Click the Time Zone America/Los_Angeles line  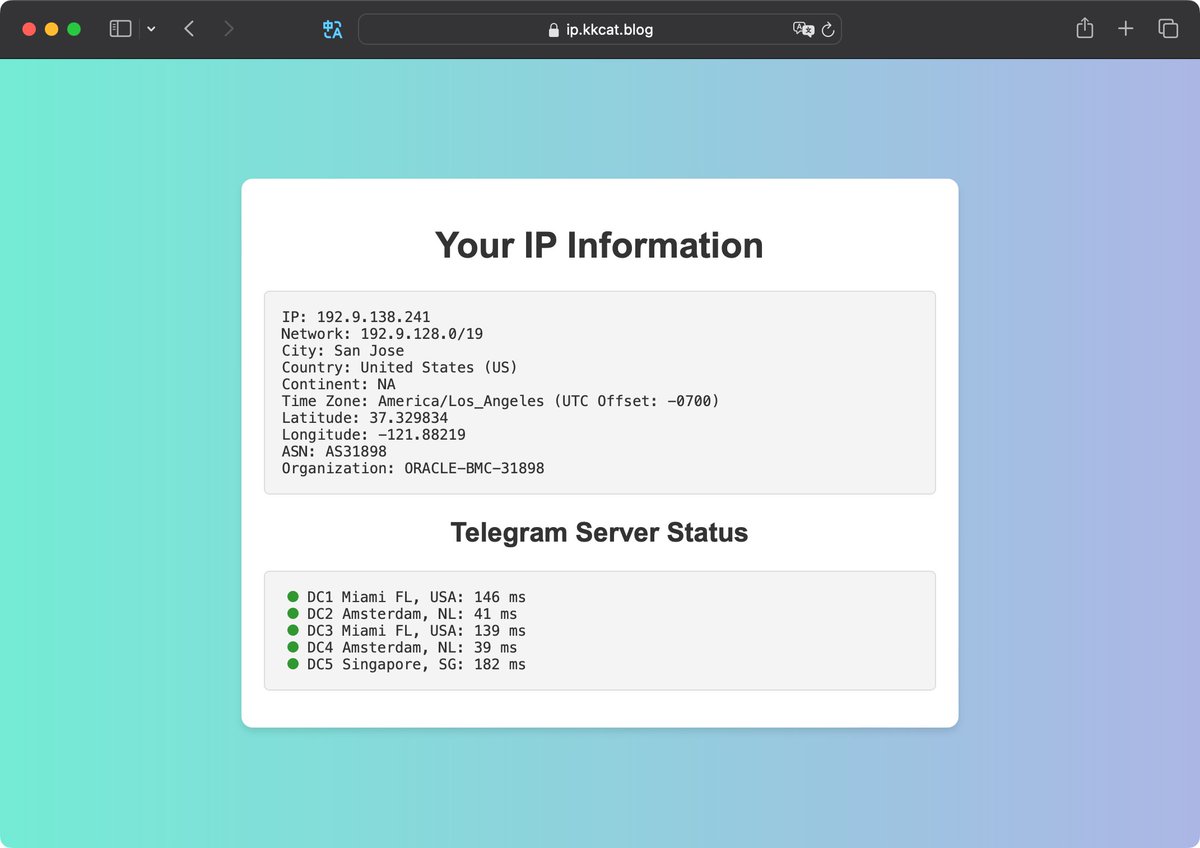tap(500, 401)
